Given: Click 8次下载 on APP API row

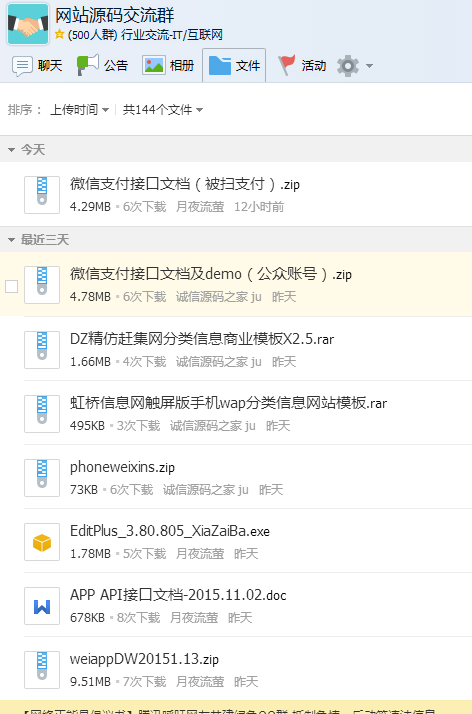Looking at the screenshot, I should click(x=138, y=618).
